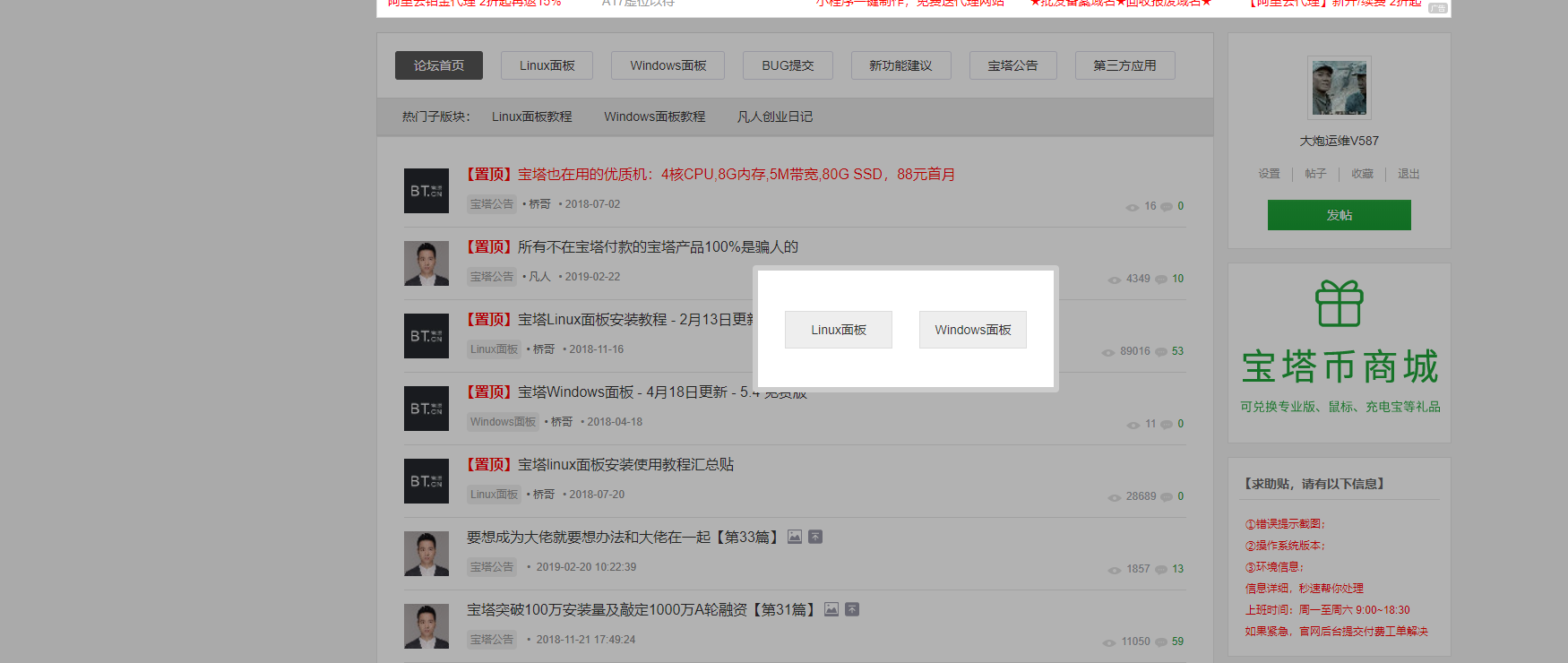Image resolution: width=1568 pixels, height=663 pixels.
Task: Click 宝塔公告 tag under 第31篇 post
Action: coord(492,640)
